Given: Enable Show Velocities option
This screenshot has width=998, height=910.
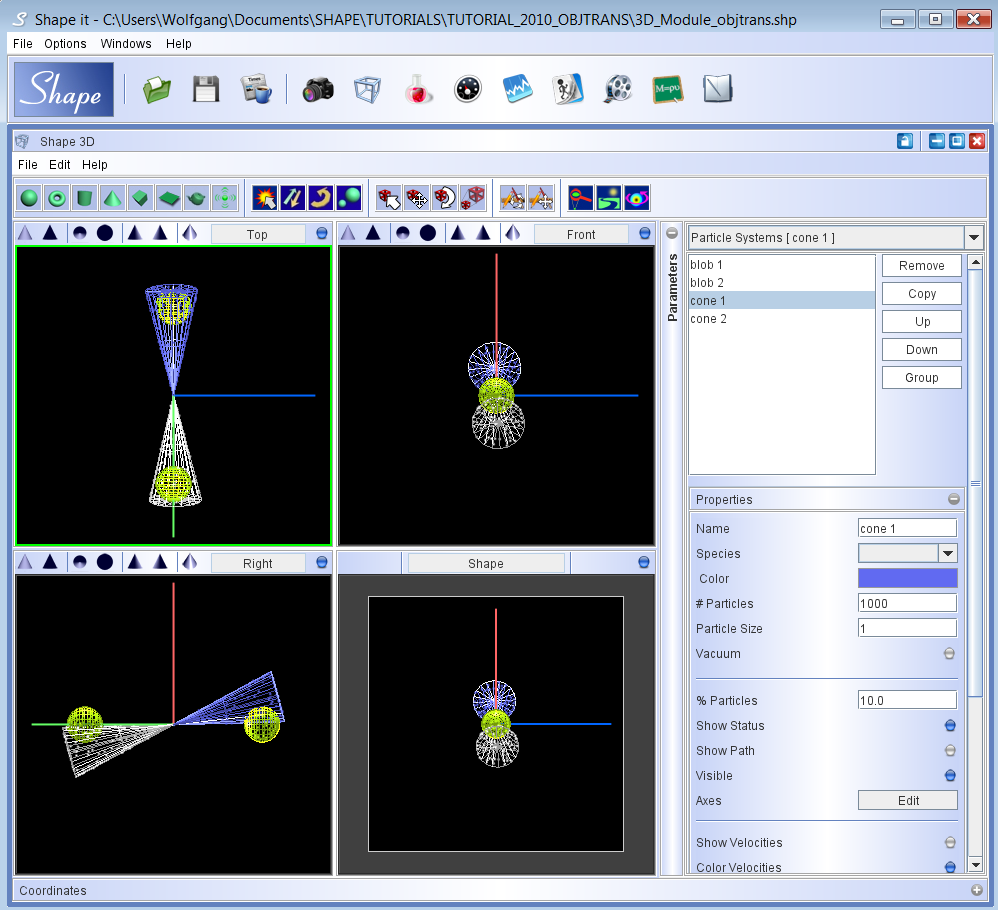Looking at the screenshot, I should 950,843.
